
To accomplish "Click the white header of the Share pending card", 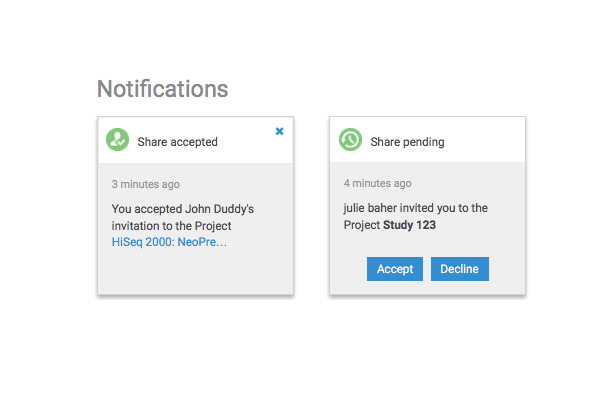I will tap(427, 140).
